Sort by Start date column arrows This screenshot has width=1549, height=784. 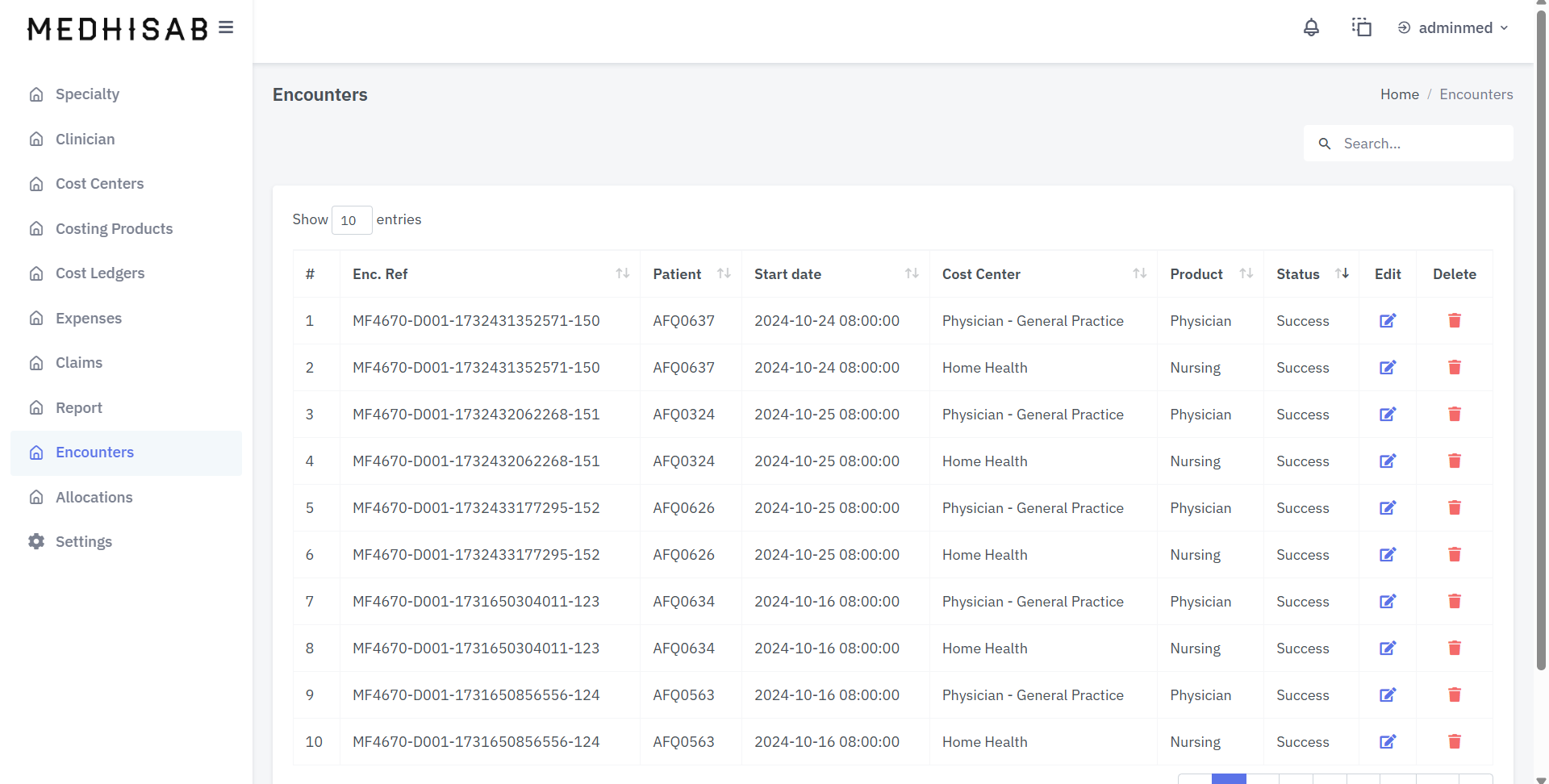pyautogui.click(x=911, y=274)
